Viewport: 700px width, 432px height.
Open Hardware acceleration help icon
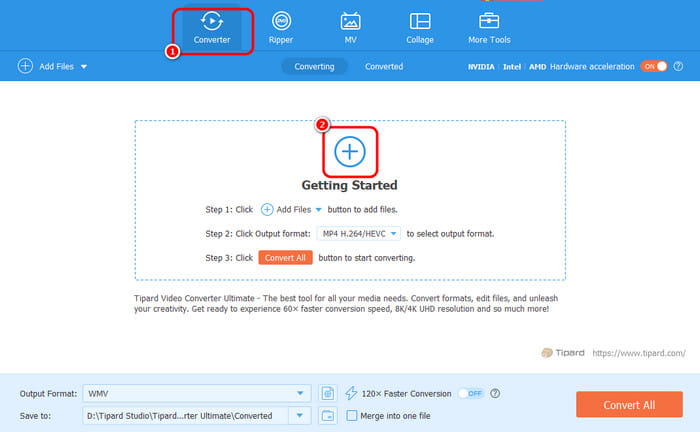pyautogui.click(x=678, y=66)
